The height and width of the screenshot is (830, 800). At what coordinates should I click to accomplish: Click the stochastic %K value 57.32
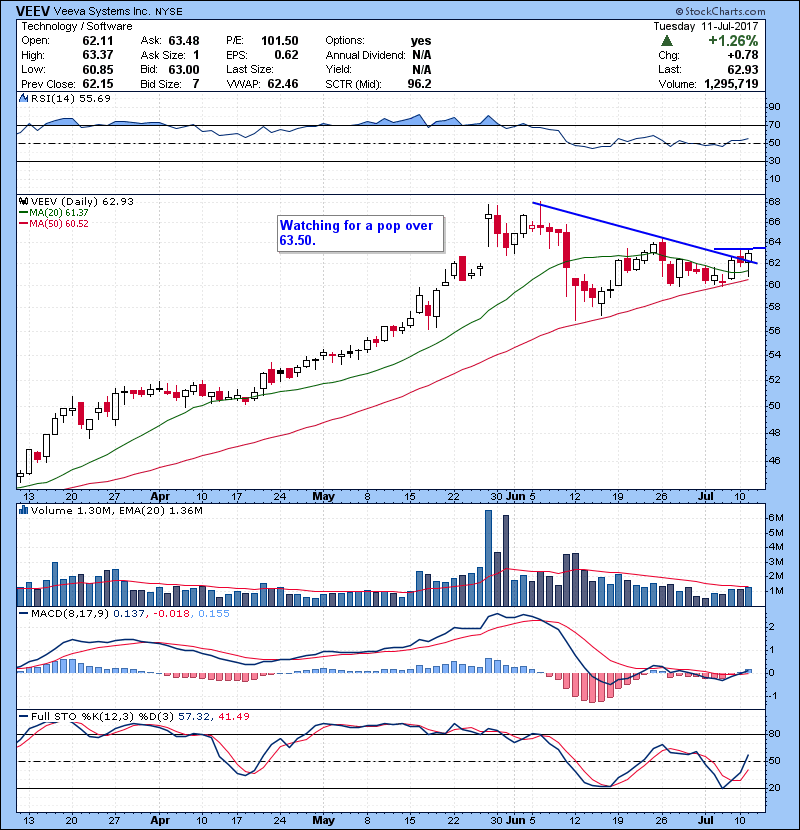click(194, 716)
